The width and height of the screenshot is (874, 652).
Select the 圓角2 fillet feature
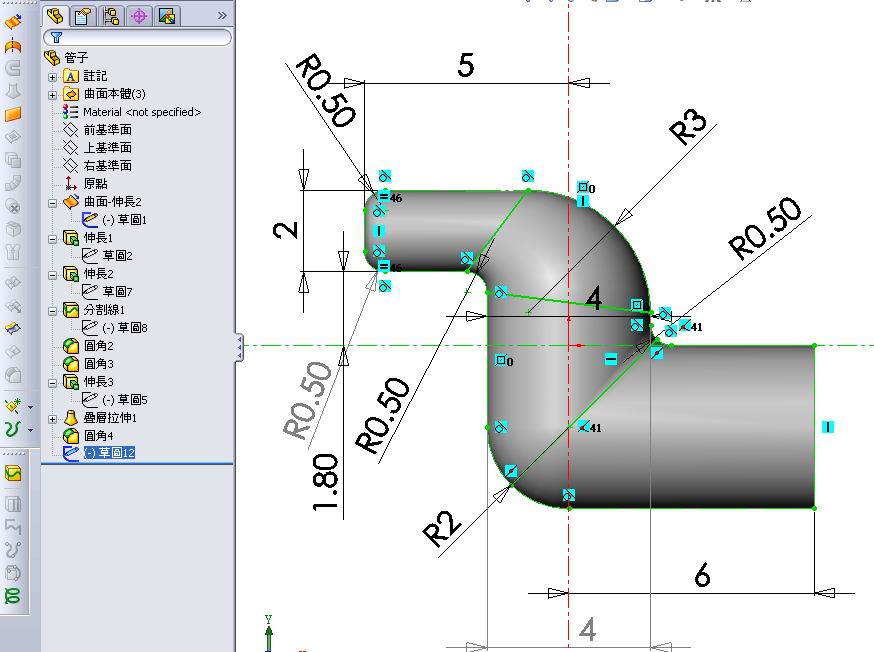point(88,346)
